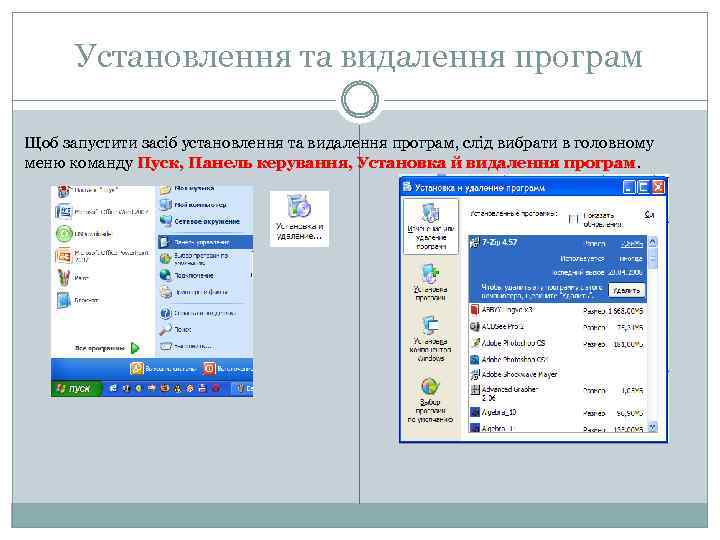The image size is (720, 540).
Task: Open Paint from the Start menu
Action: pyautogui.click(x=73, y=277)
